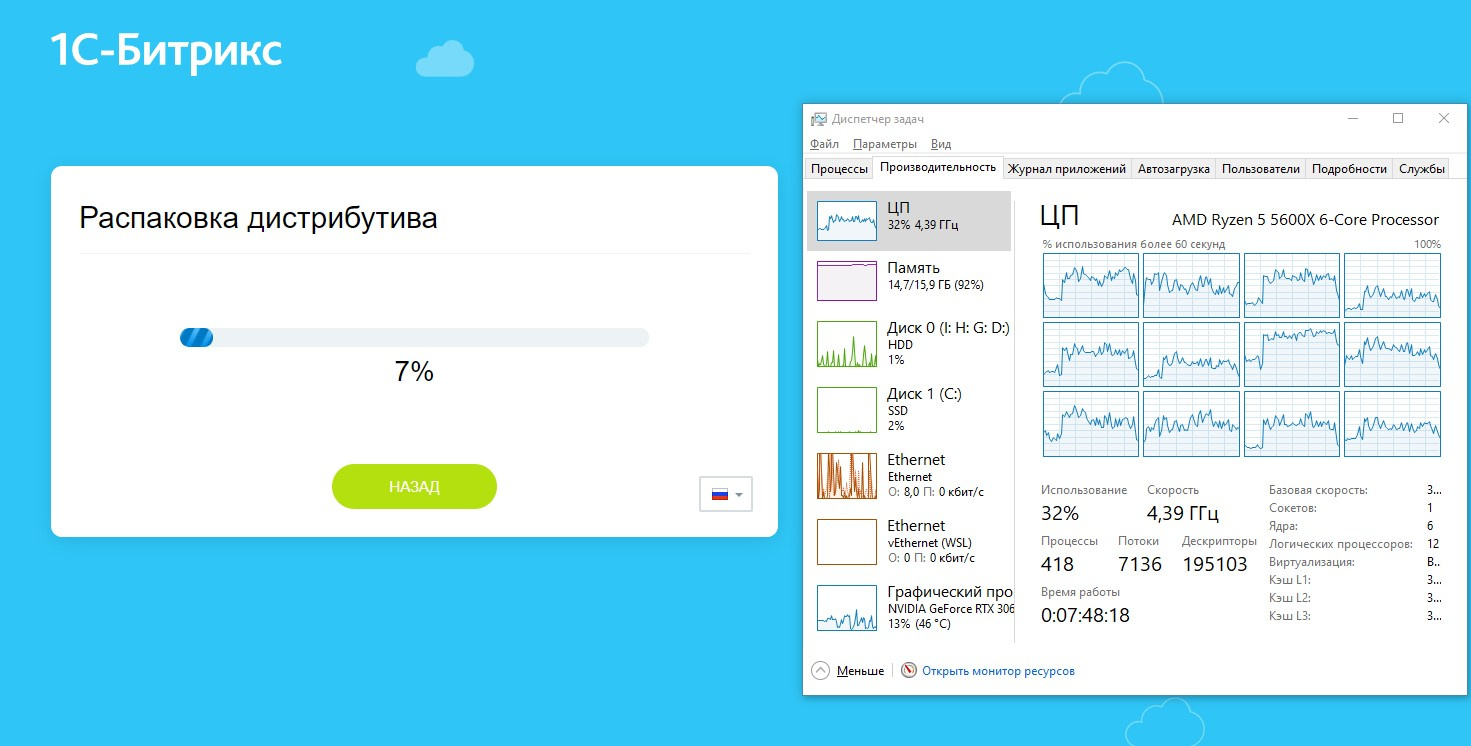Open the Параметры menu
Viewport: 1471px width, 746px height.
coord(884,144)
